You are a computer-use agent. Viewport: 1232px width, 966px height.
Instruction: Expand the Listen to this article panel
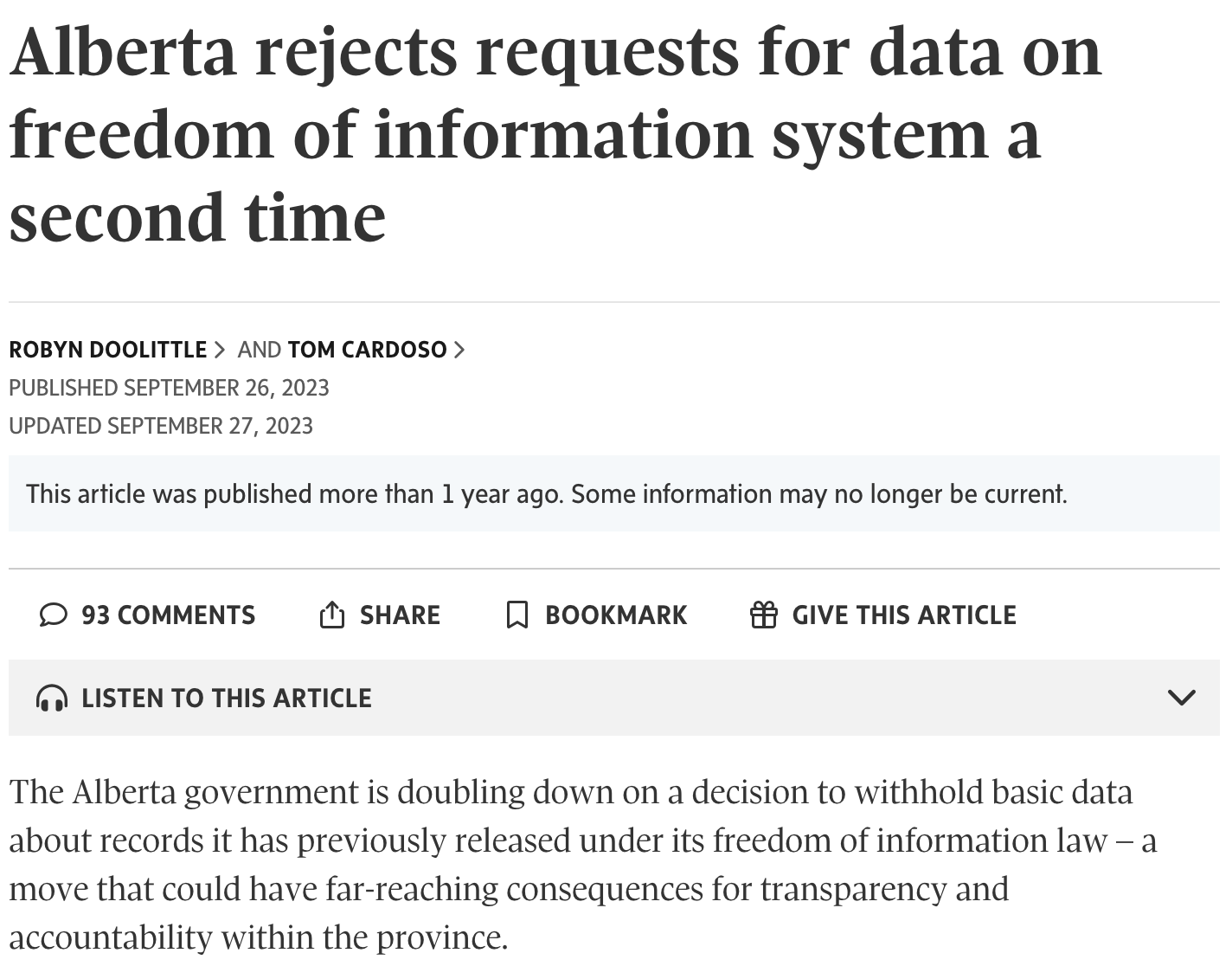[x=1181, y=698]
